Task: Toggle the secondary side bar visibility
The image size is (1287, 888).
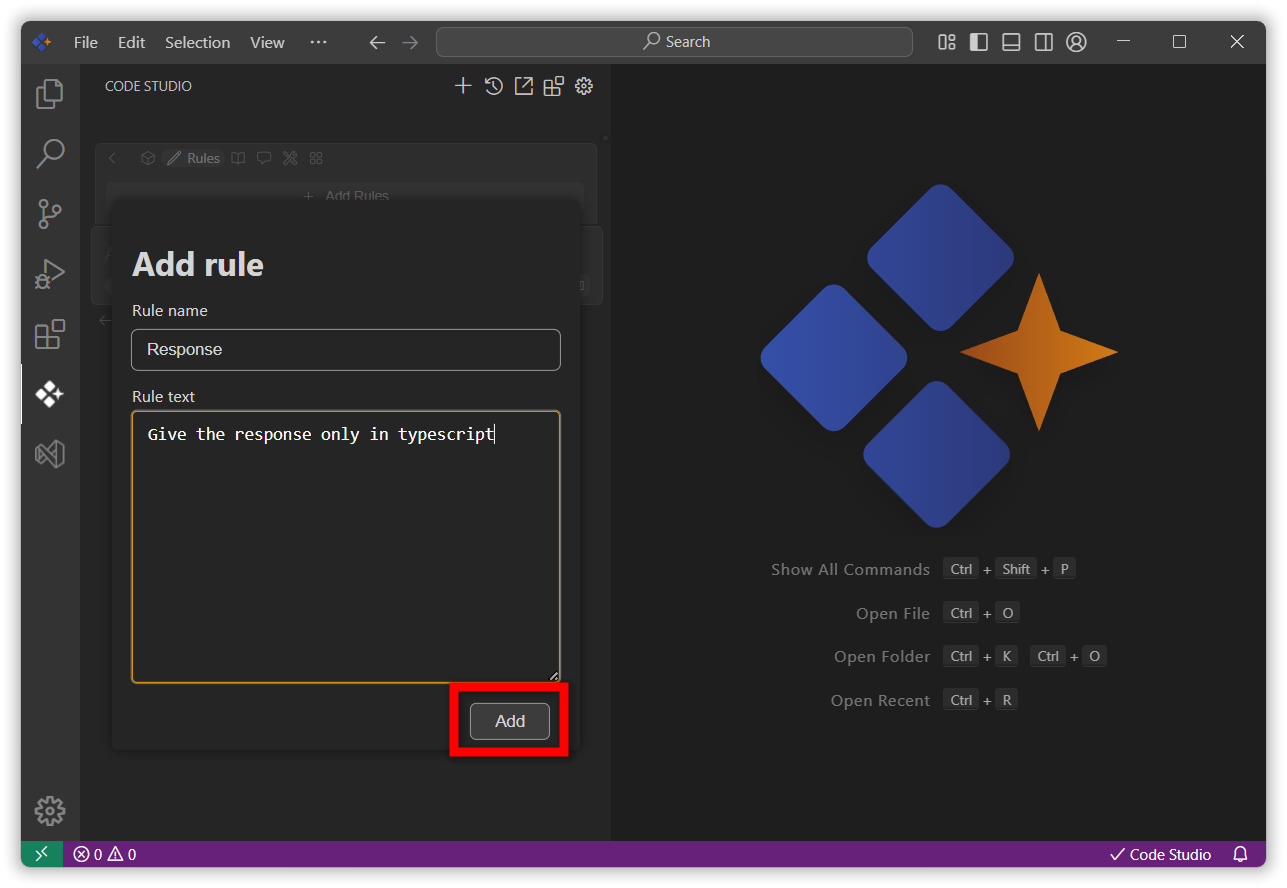Action: 1043,42
